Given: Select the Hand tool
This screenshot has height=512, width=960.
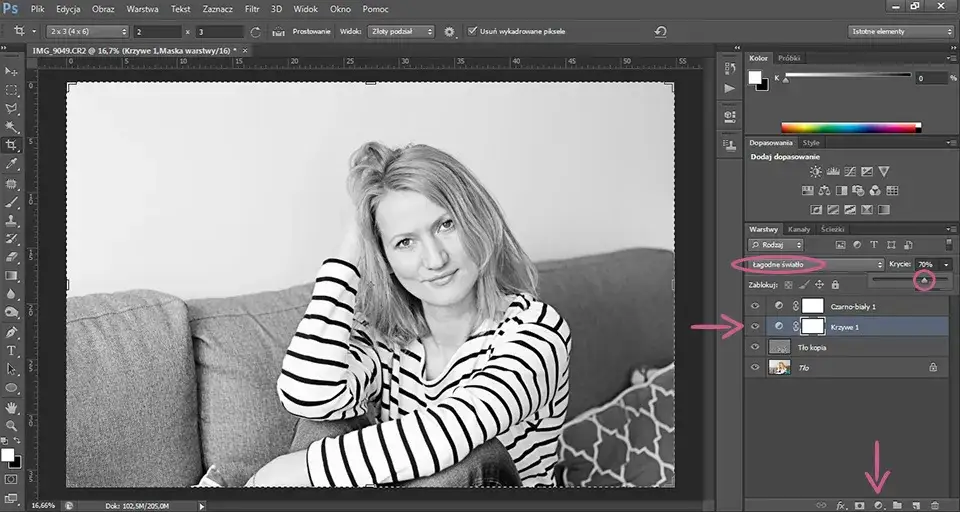Looking at the screenshot, I should click(x=11, y=407).
